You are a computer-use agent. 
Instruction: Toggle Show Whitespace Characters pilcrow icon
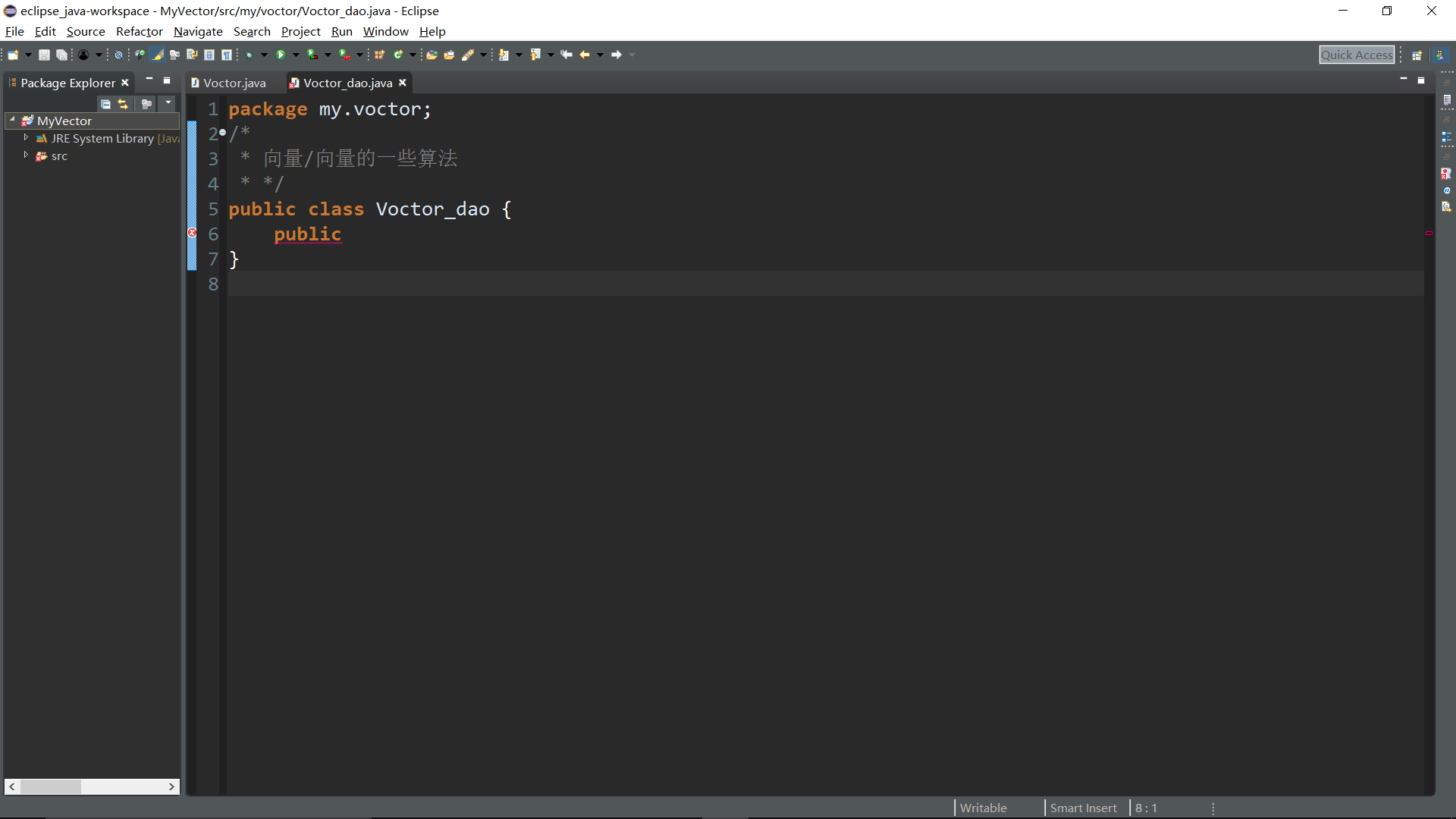(226, 55)
